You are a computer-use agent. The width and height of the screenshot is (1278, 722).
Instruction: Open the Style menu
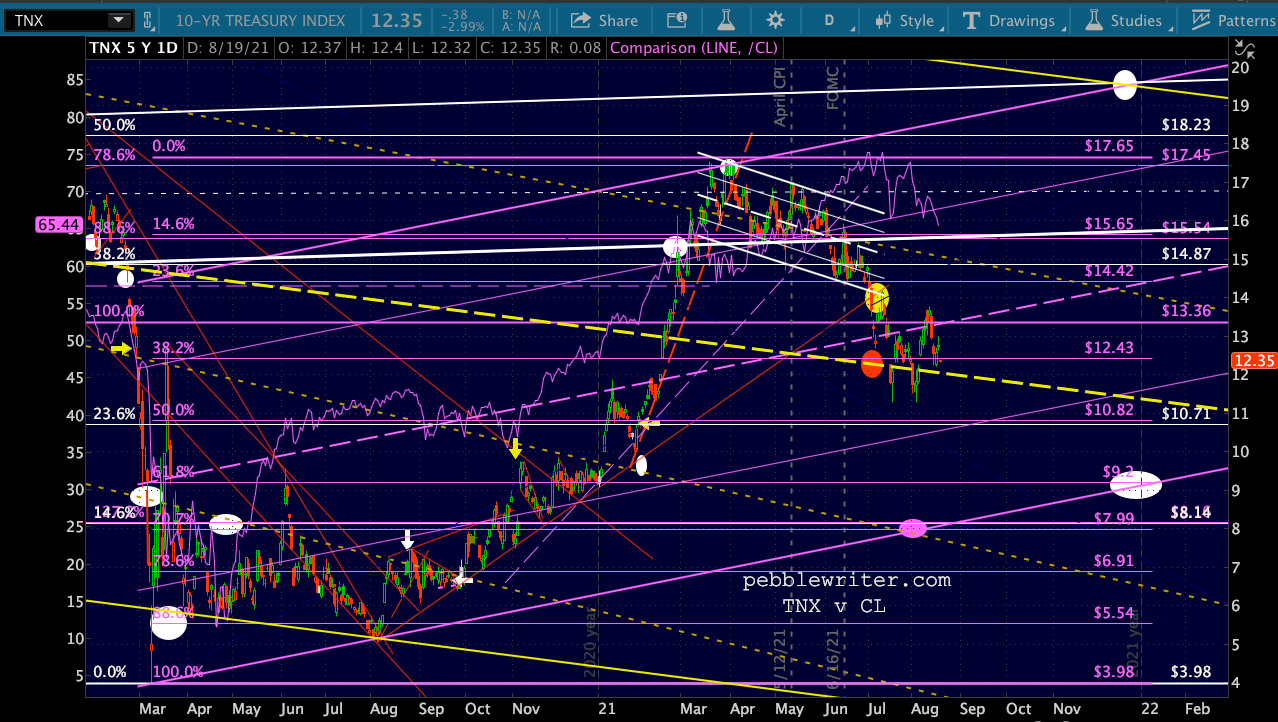click(905, 20)
